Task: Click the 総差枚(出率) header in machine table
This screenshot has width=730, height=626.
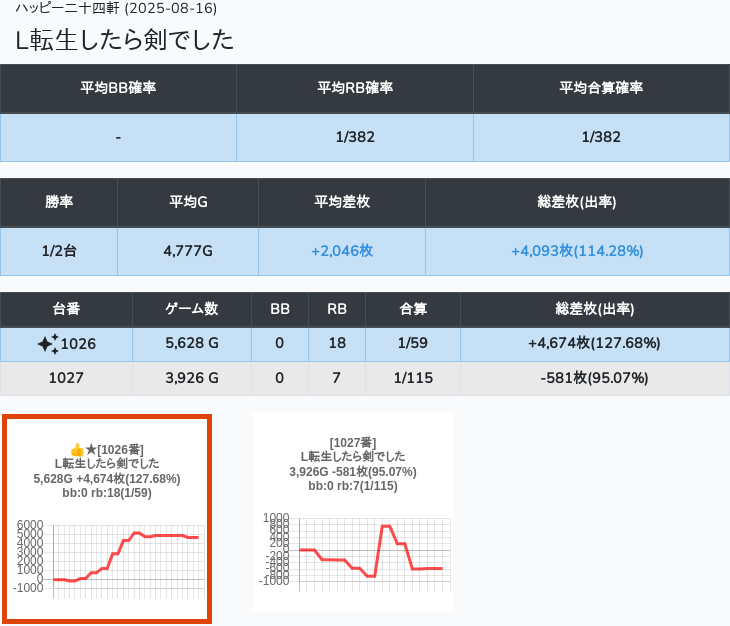Action: (x=593, y=309)
